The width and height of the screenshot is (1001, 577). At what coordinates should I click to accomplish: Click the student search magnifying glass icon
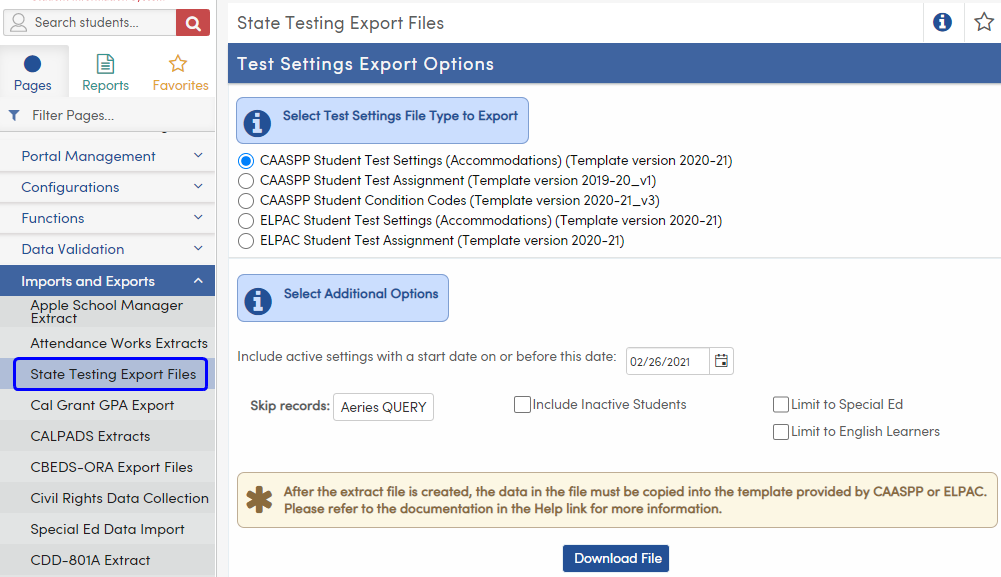tap(192, 21)
